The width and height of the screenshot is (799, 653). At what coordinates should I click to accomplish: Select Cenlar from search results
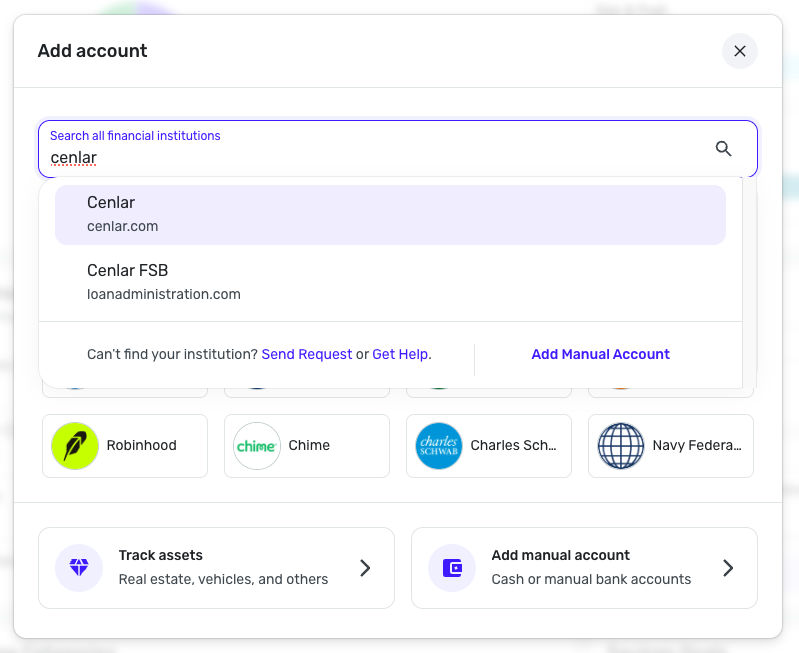pyautogui.click(x=390, y=214)
